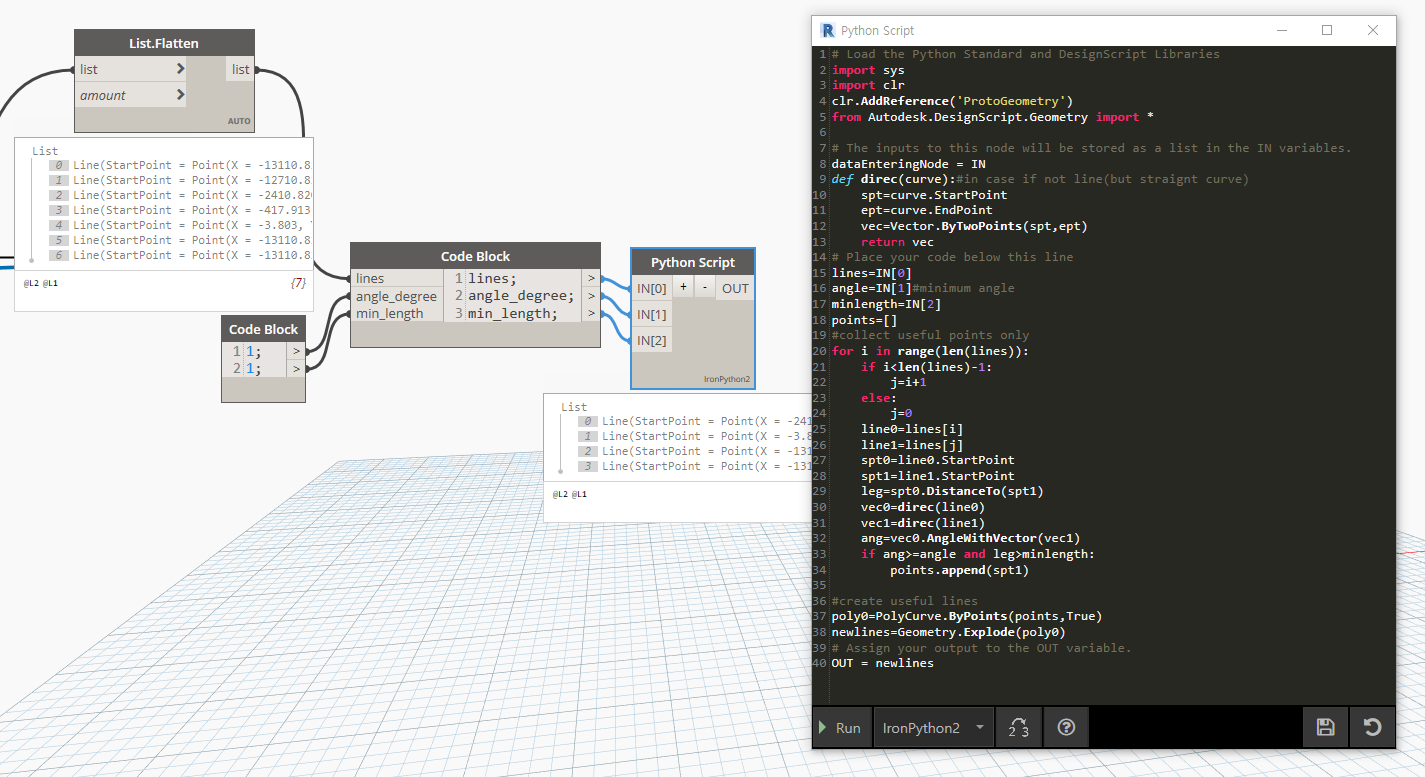Revert script changes with the undo arrow icon

(x=1372, y=728)
